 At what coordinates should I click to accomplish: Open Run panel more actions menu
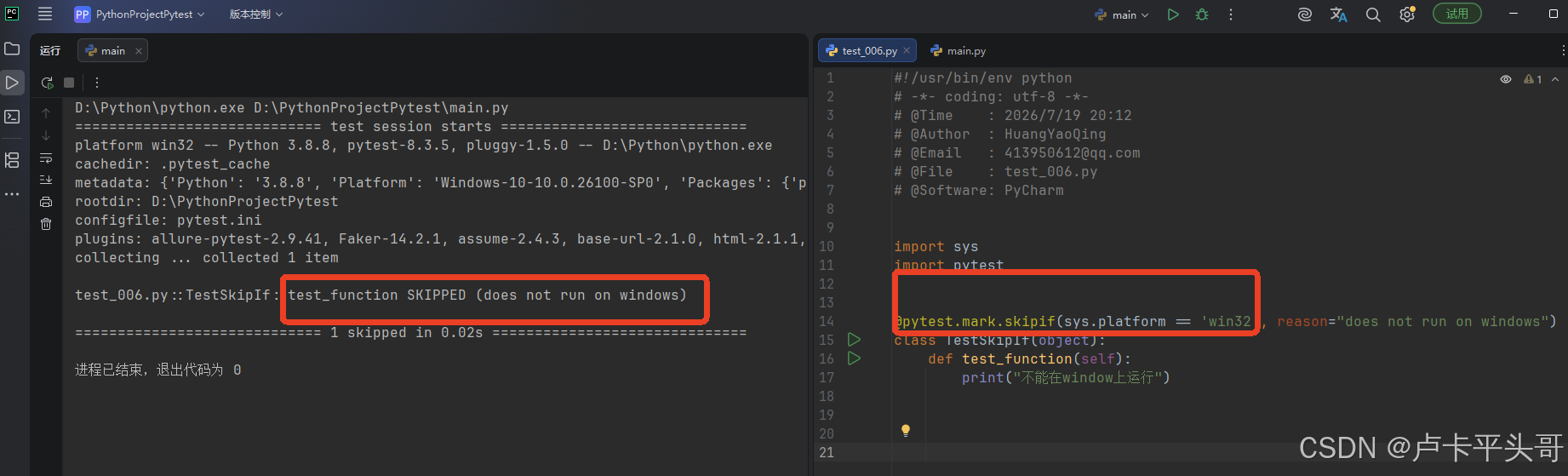(x=97, y=83)
